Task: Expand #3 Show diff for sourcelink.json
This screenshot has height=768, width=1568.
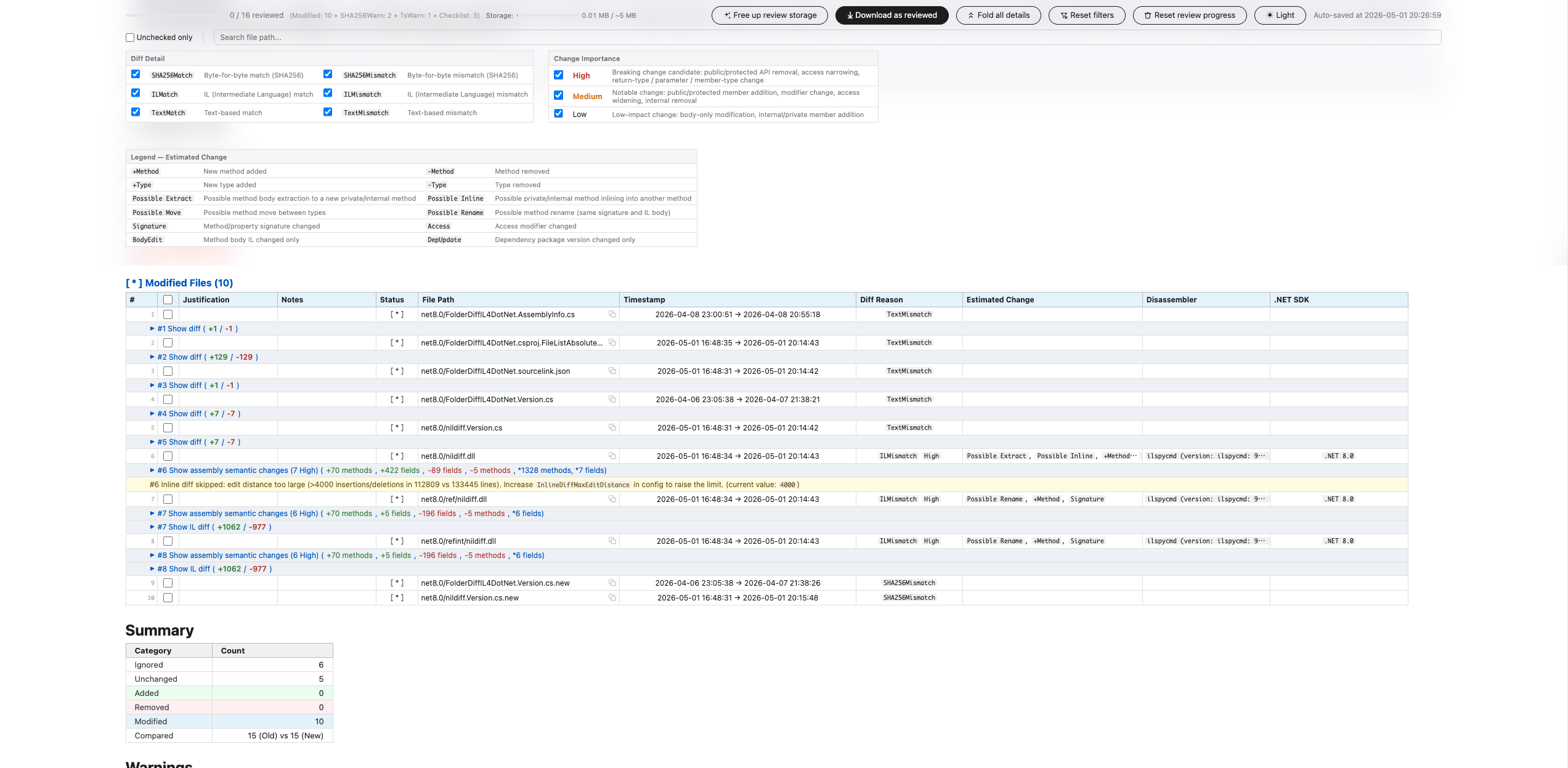Action: click(195, 386)
